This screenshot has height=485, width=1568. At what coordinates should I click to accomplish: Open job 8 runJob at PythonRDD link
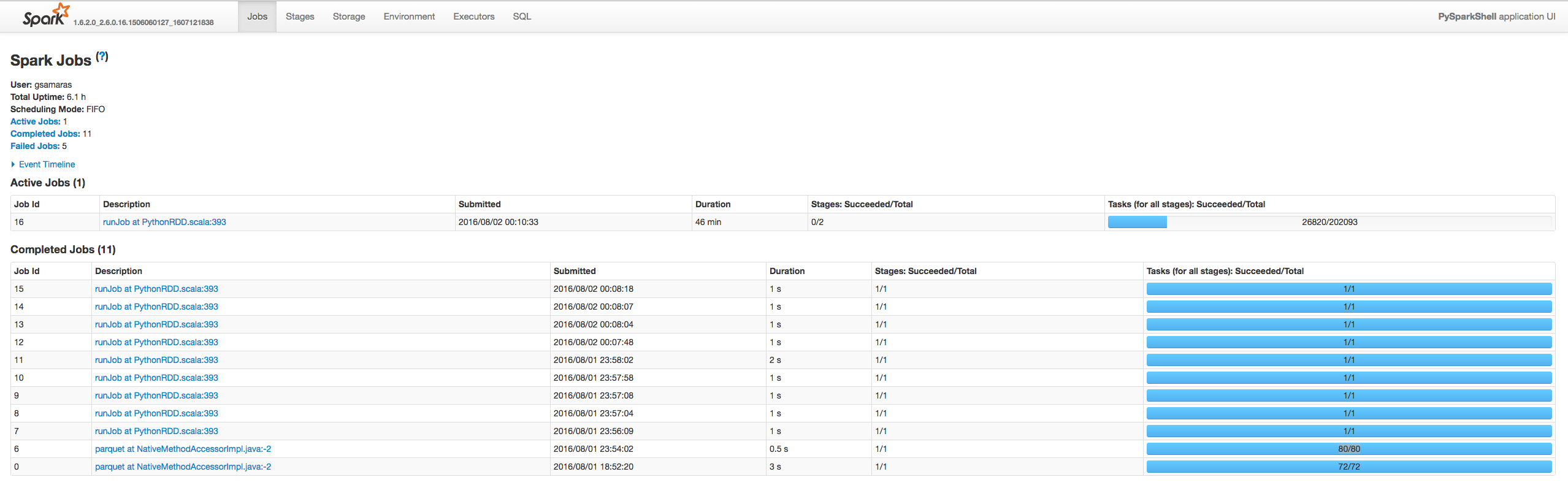click(x=156, y=413)
